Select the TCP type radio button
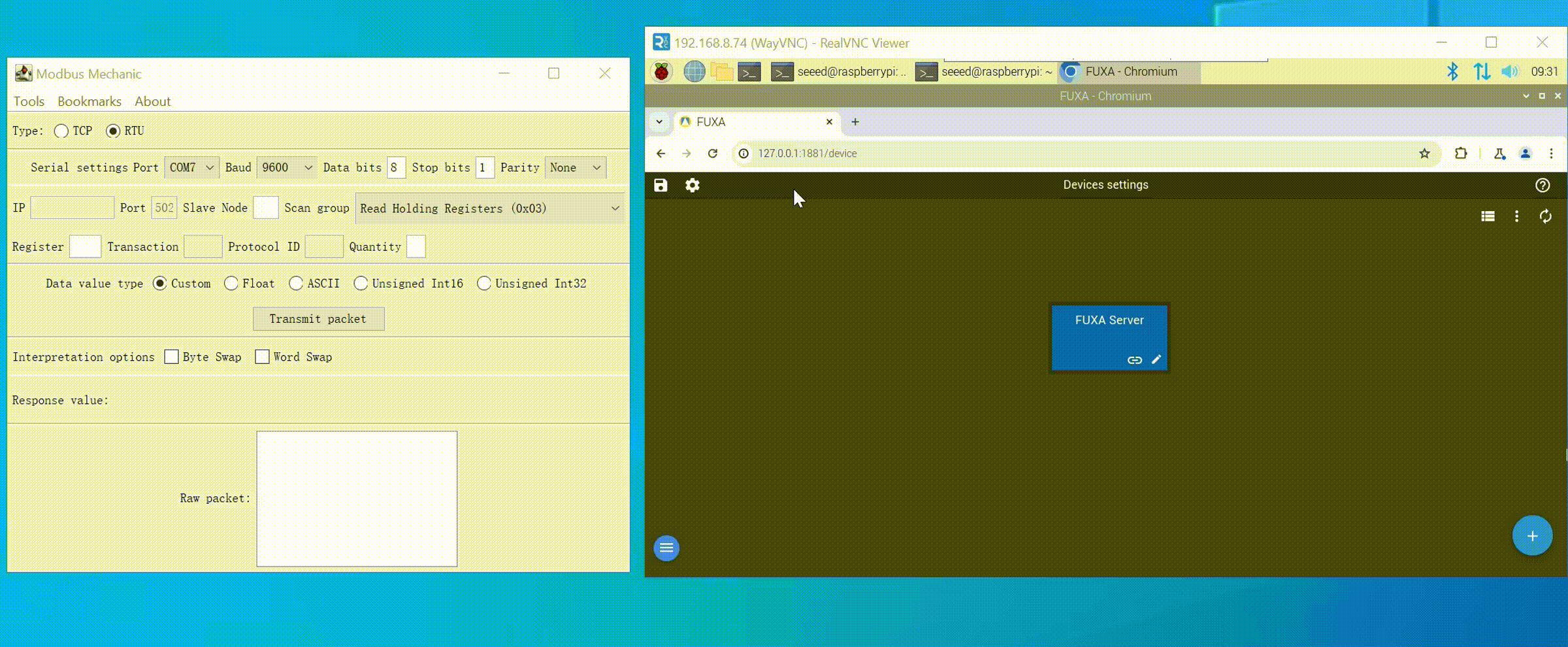The image size is (1568, 647). (x=61, y=131)
